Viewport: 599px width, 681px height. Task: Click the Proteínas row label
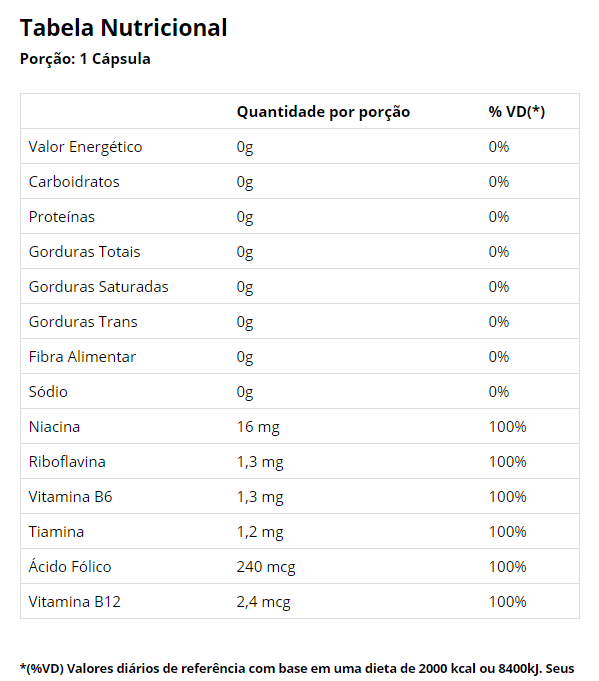62,217
